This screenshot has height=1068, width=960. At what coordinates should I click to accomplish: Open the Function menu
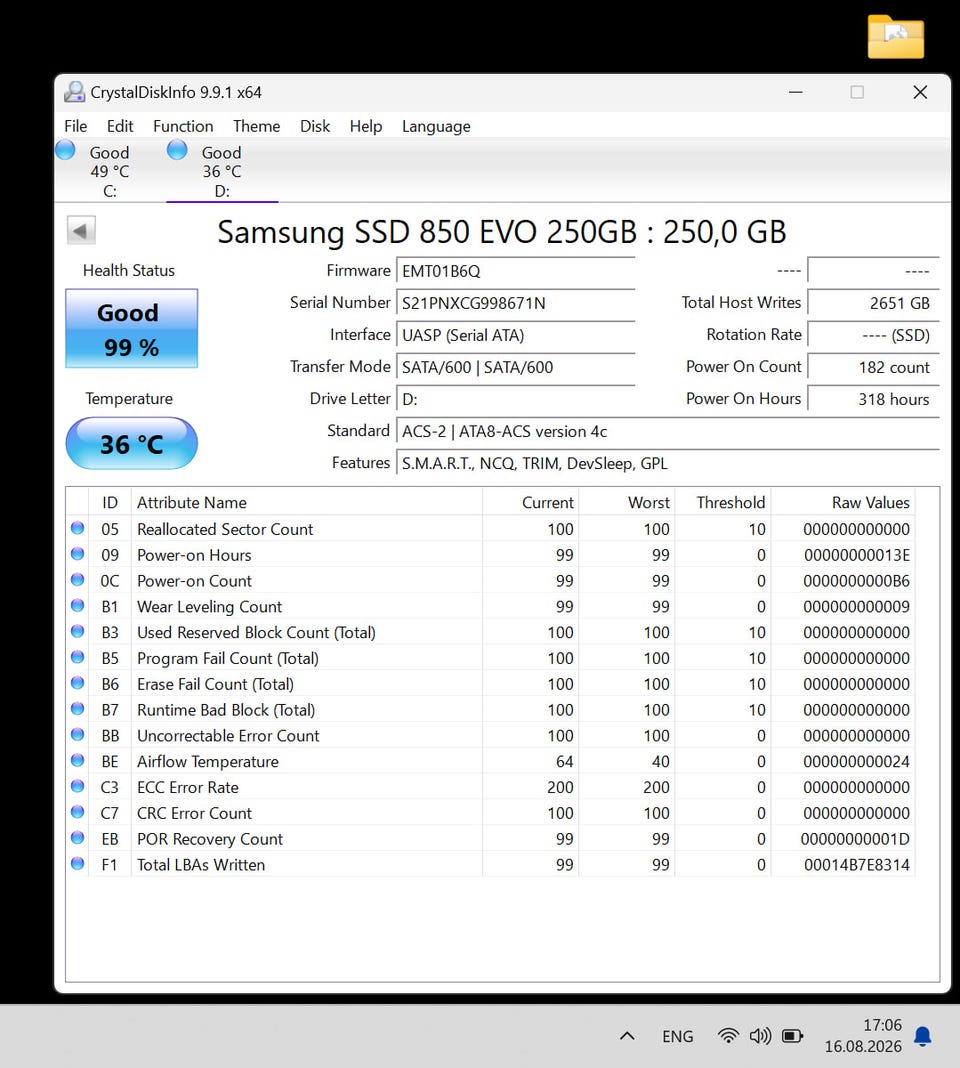click(183, 126)
